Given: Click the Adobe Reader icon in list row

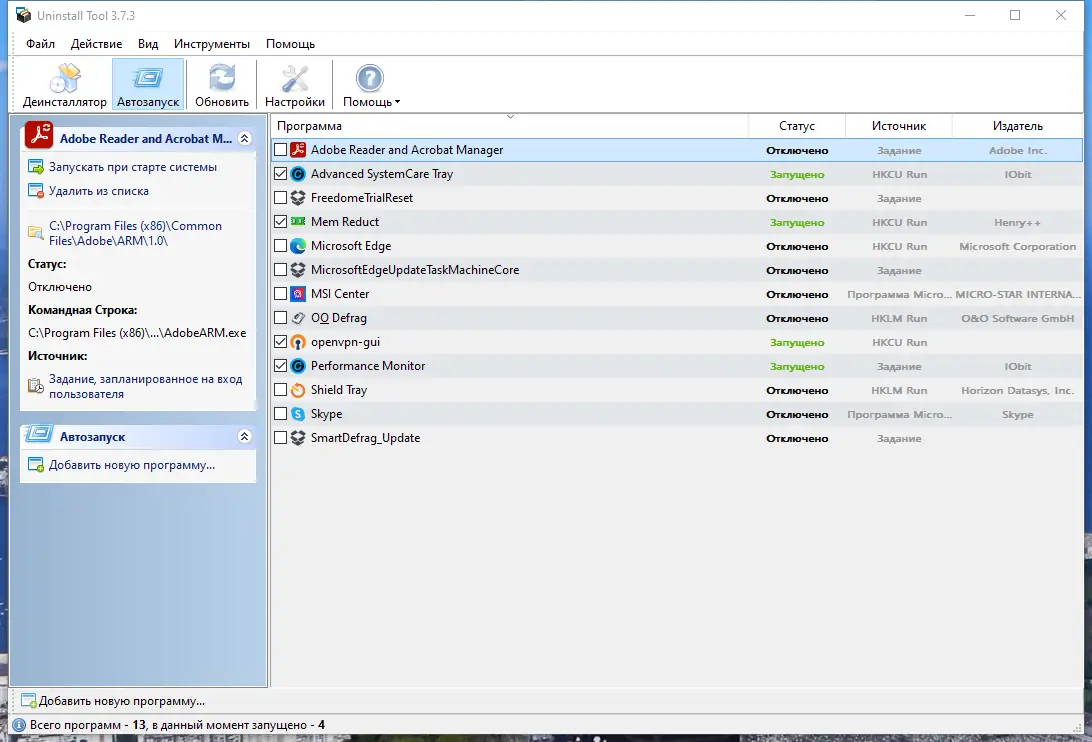Looking at the screenshot, I should point(298,150).
